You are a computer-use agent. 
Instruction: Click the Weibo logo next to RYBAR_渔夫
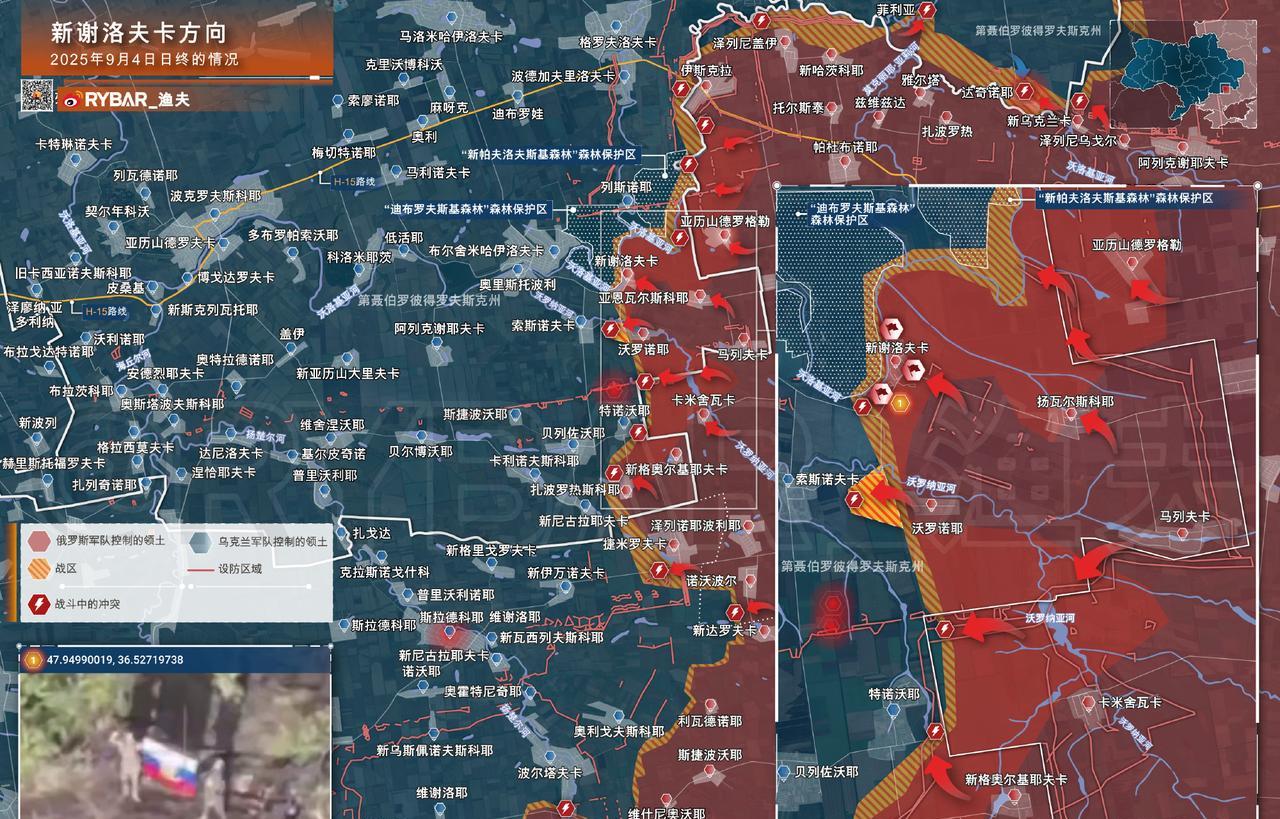pos(71,99)
